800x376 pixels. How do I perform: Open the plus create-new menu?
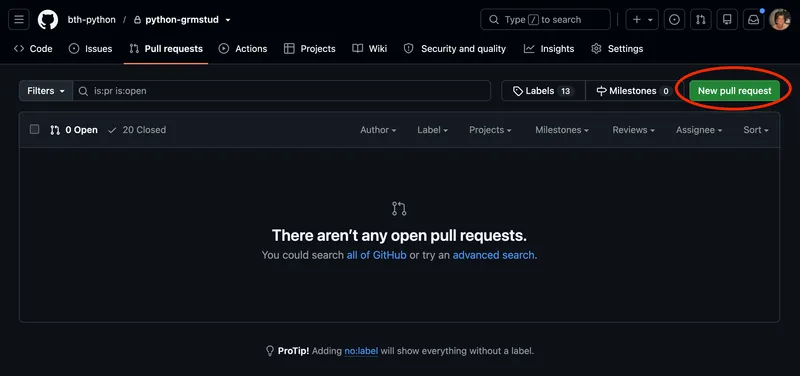[x=642, y=20]
